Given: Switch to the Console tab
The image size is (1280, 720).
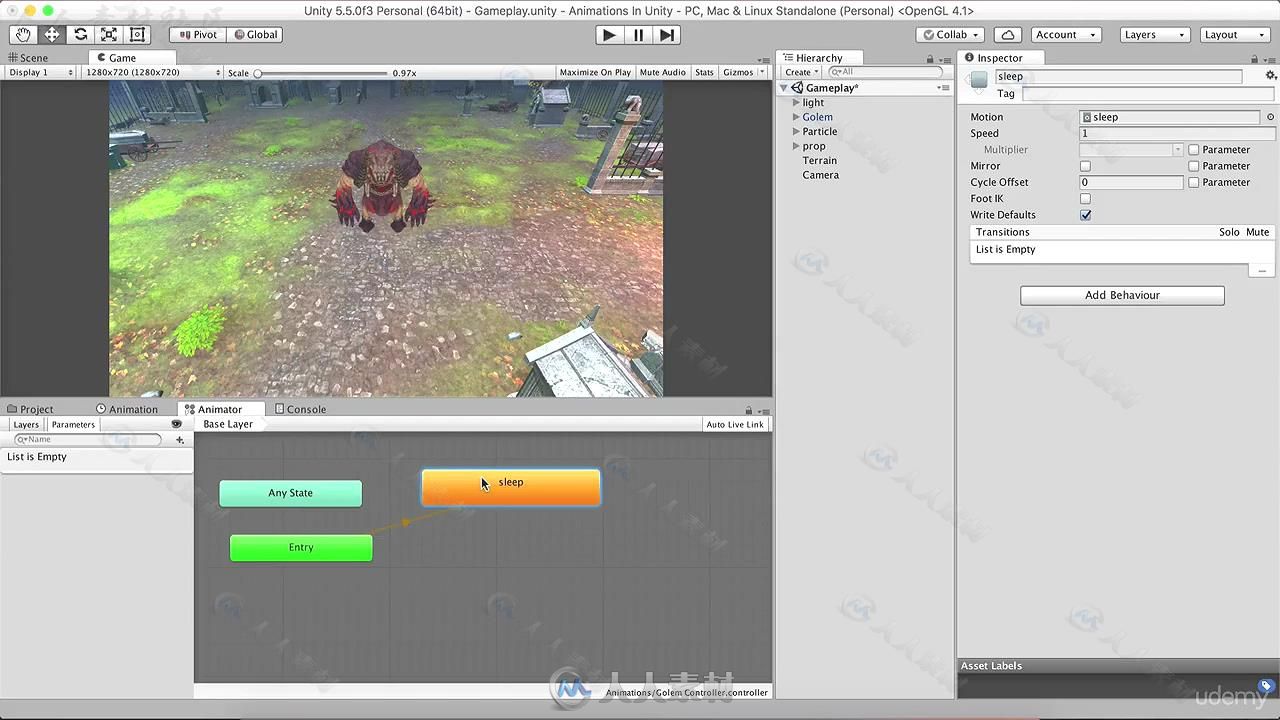Looking at the screenshot, I should (x=301, y=409).
